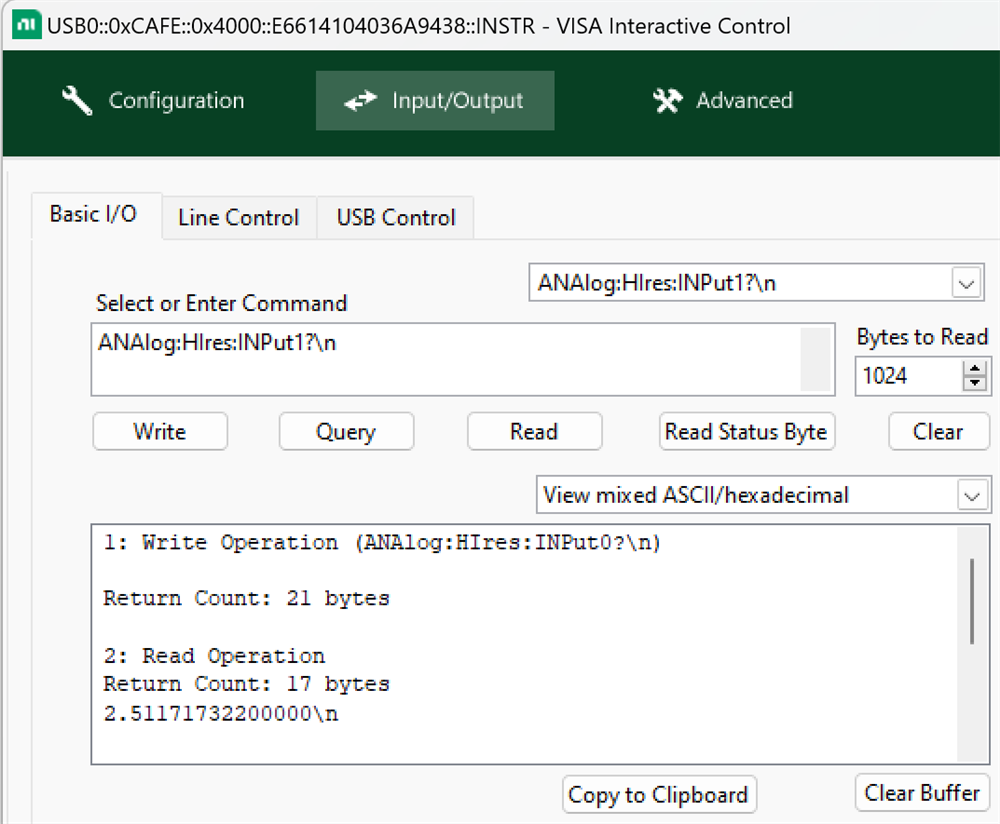Click the Clear Buffer button

pos(922,793)
